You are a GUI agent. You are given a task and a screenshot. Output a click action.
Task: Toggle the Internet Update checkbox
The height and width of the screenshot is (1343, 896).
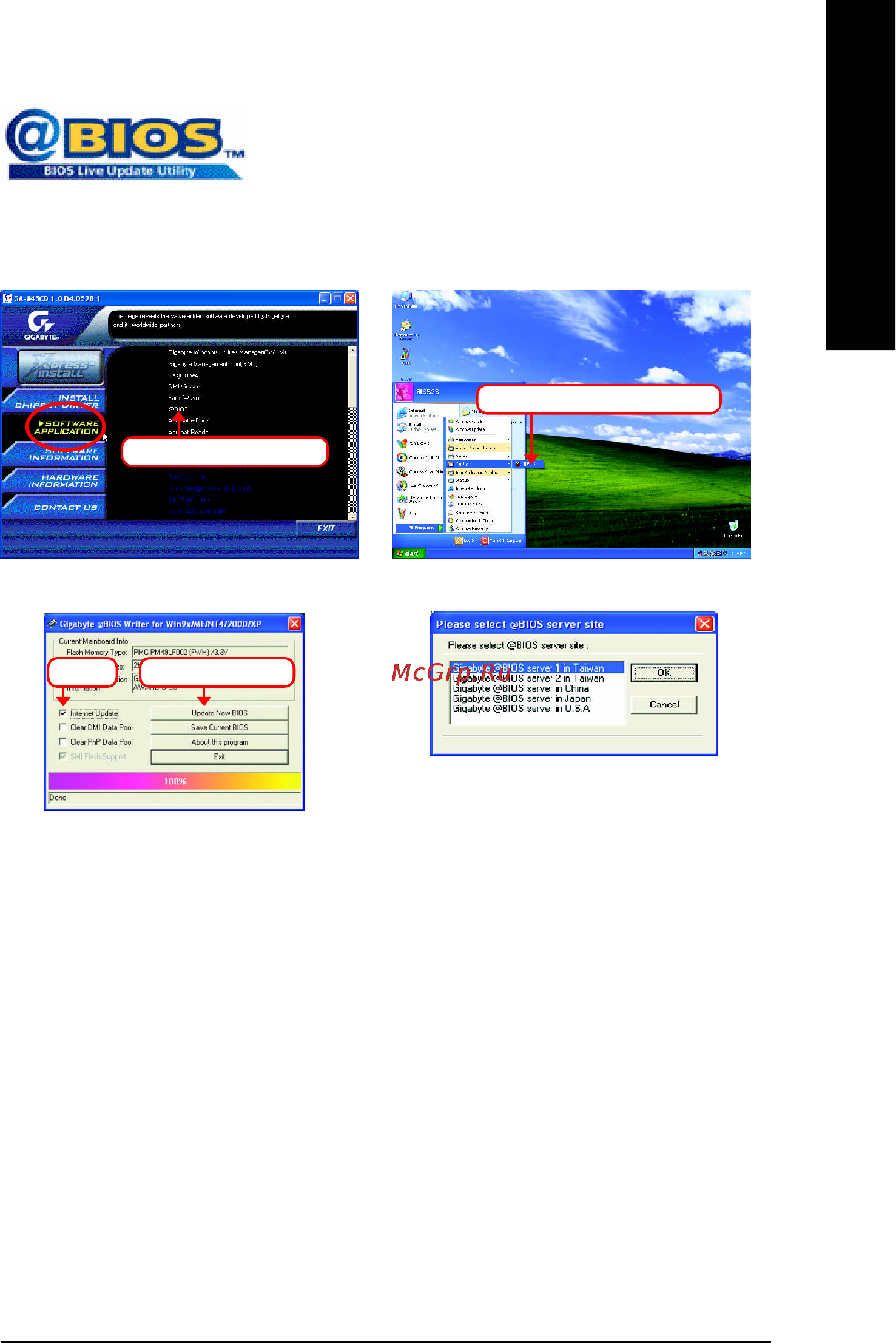pos(62,713)
